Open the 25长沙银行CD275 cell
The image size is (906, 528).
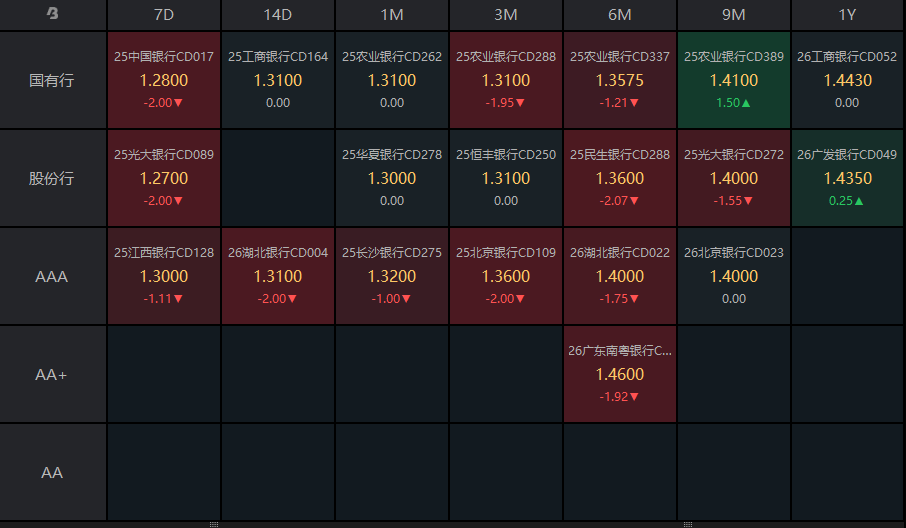pyautogui.click(x=392, y=277)
